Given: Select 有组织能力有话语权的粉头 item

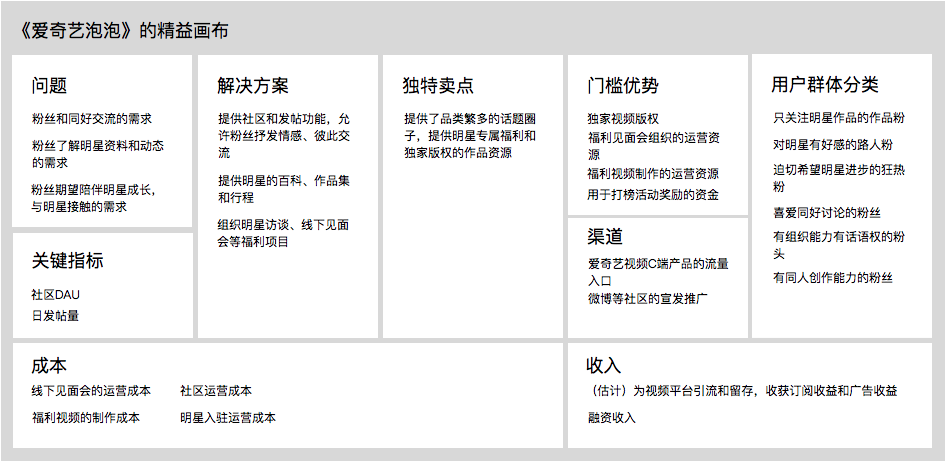Looking at the screenshot, I should pos(839,245).
